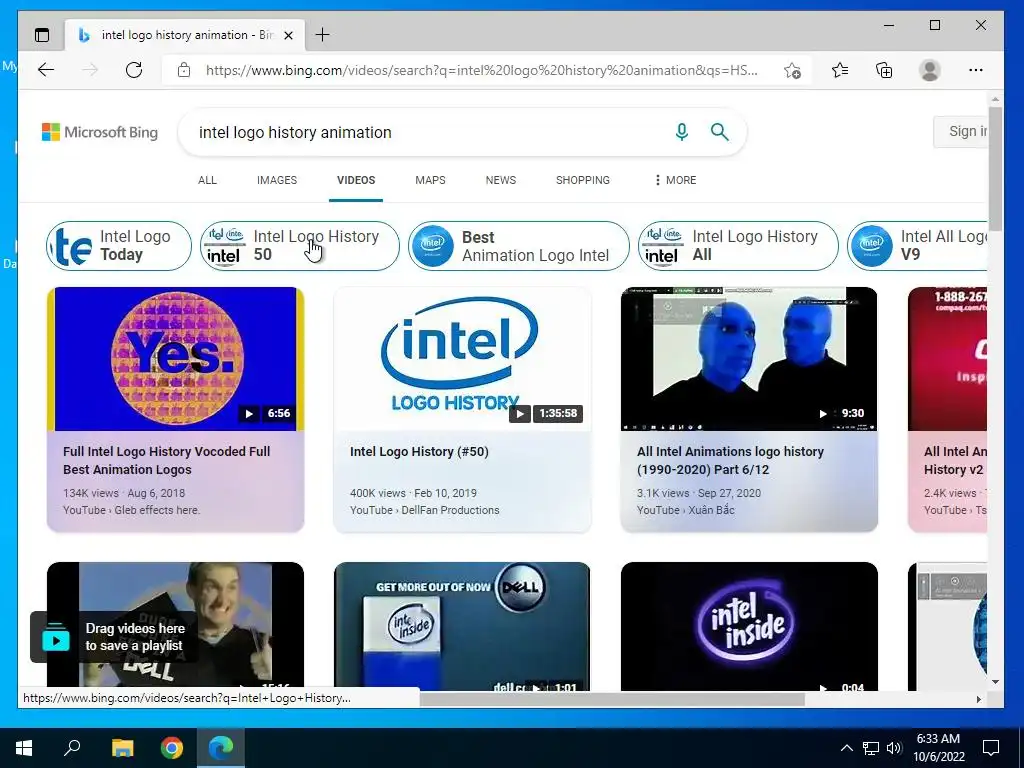The height and width of the screenshot is (768, 1024).
Task: Select the Intel Logo History All chip
Action: (x=738, y=246)
